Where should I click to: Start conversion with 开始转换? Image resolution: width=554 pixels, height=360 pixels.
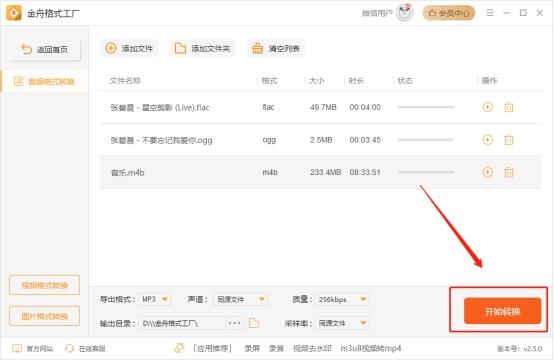[502, 311]
